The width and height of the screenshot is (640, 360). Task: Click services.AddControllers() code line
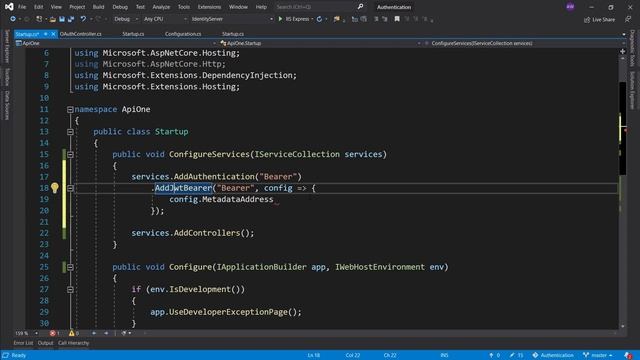(193, 233)
